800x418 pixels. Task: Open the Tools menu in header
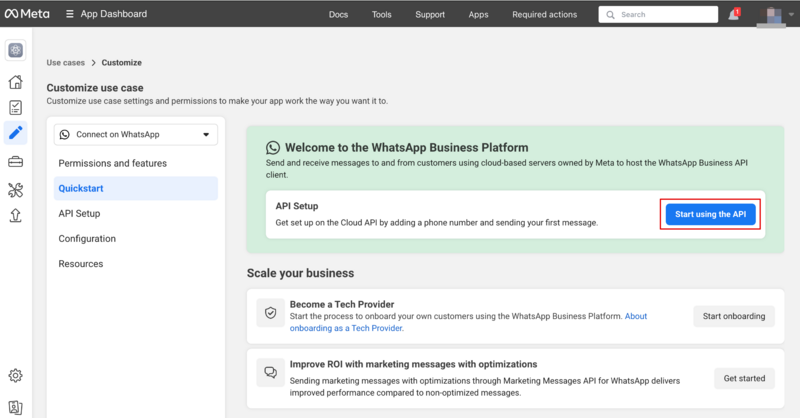(381, 15)
